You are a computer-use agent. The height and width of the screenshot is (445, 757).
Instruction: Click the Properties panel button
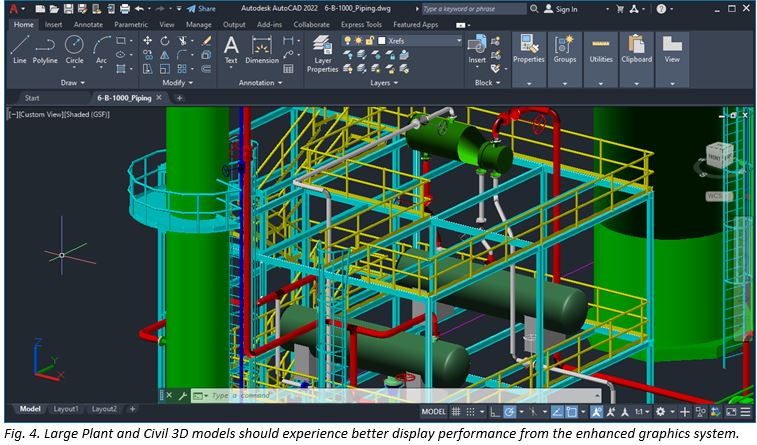[x=529, y=59]
